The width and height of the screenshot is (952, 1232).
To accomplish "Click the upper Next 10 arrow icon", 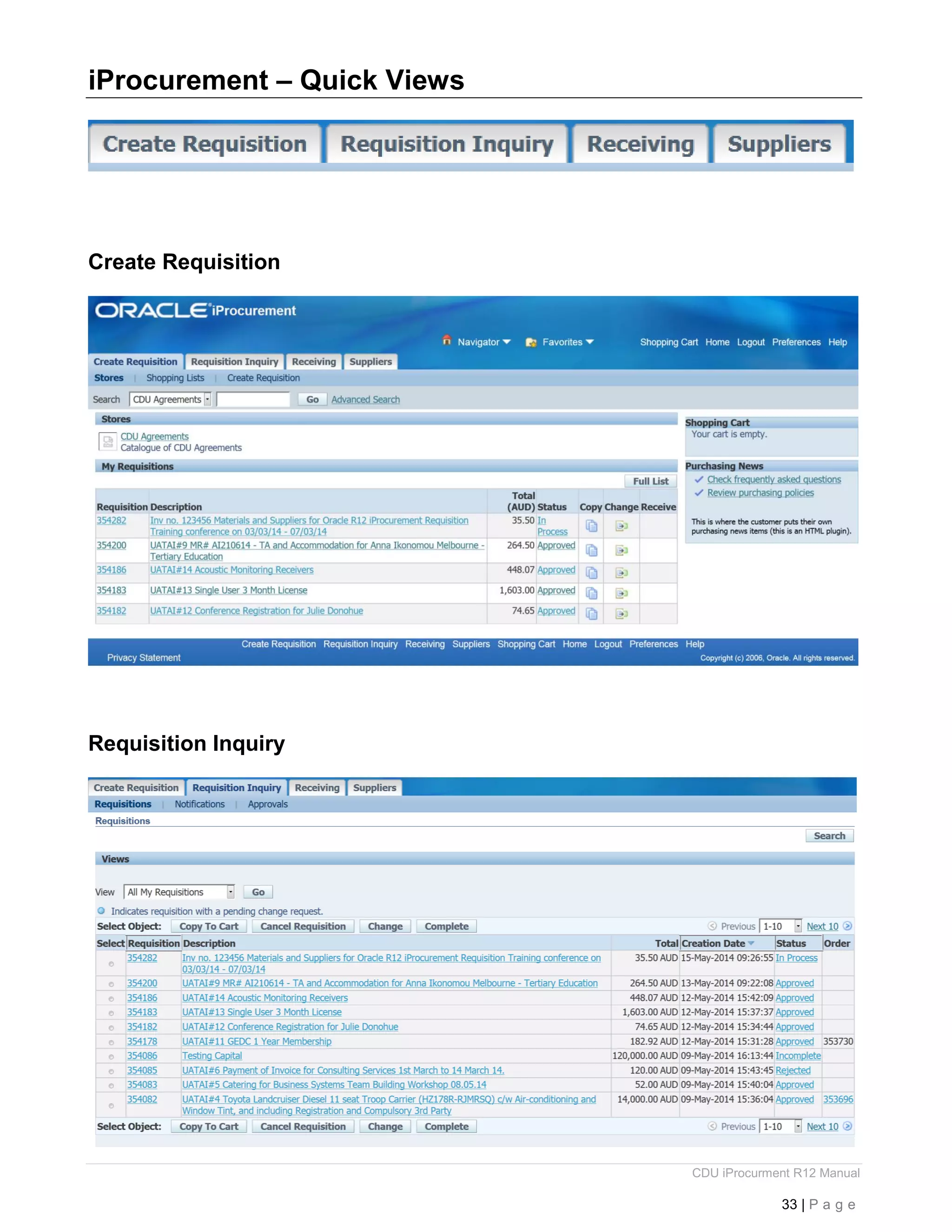I will click(847, 926).
